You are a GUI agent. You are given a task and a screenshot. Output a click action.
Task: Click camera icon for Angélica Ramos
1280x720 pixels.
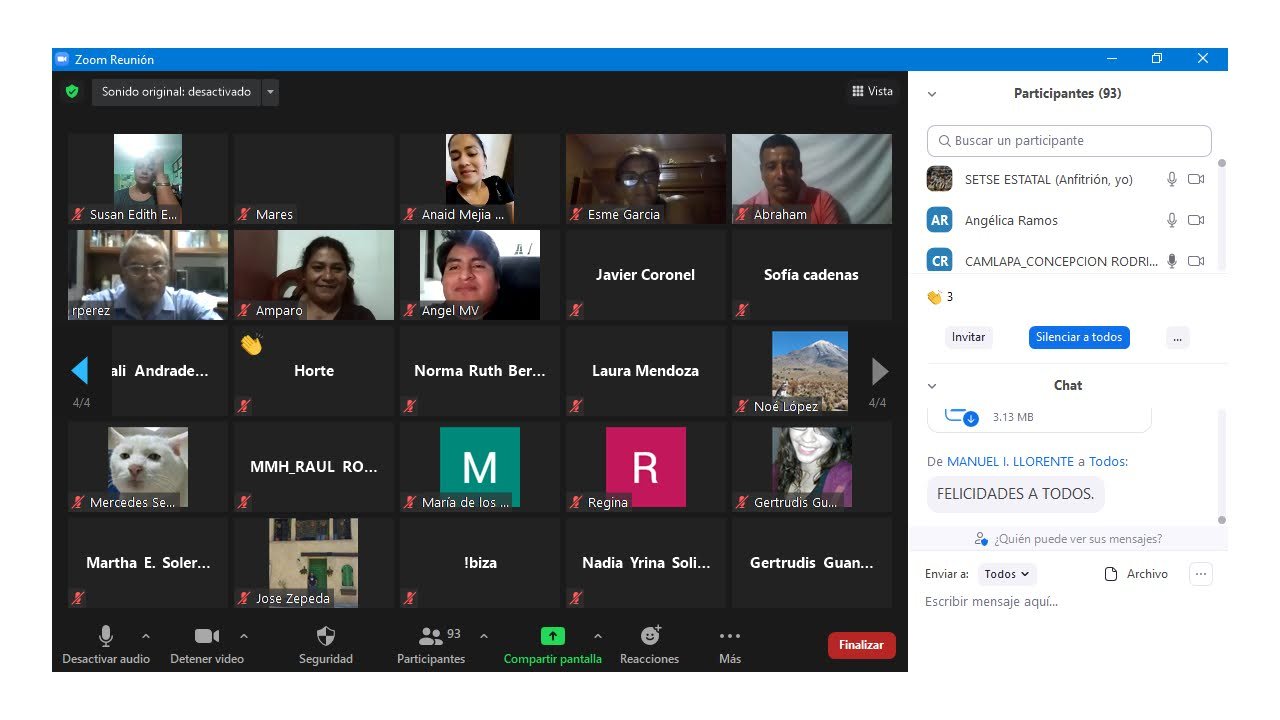point(1196,220)
